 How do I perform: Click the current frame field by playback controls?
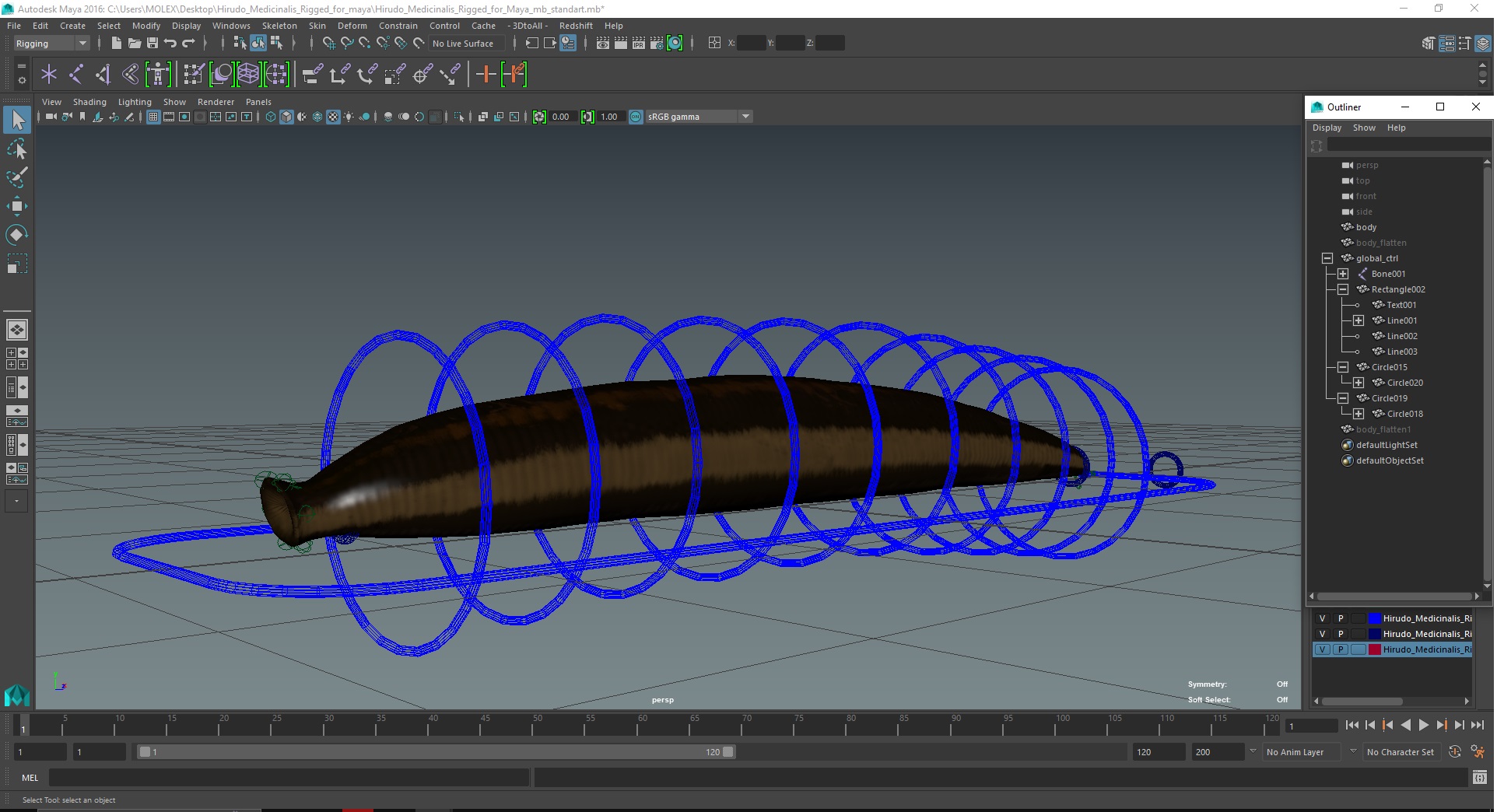click(x=1312, y=726)
